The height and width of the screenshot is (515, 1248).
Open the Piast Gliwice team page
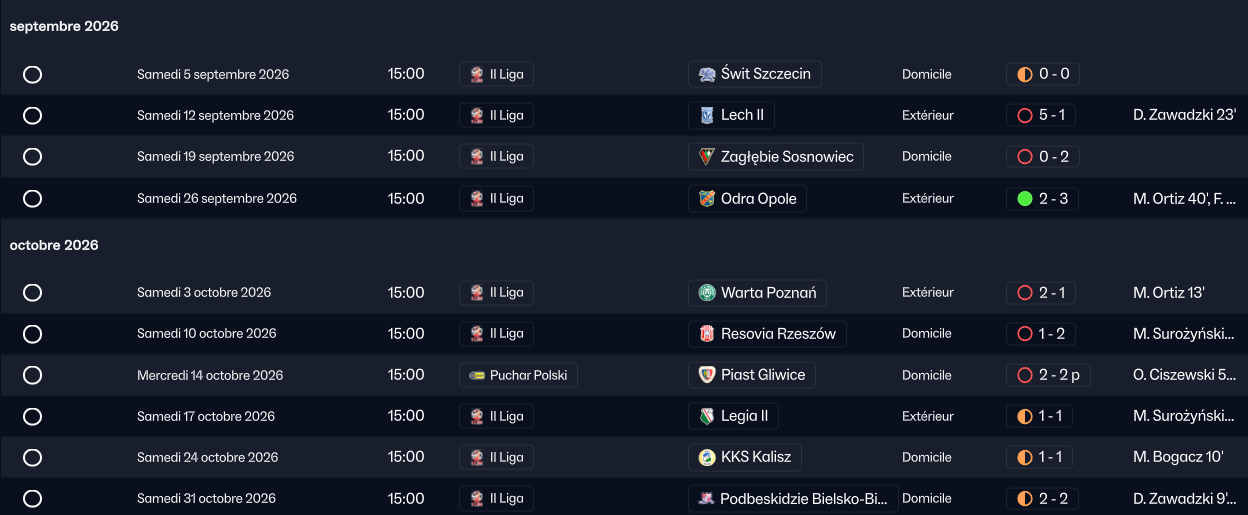763,375
